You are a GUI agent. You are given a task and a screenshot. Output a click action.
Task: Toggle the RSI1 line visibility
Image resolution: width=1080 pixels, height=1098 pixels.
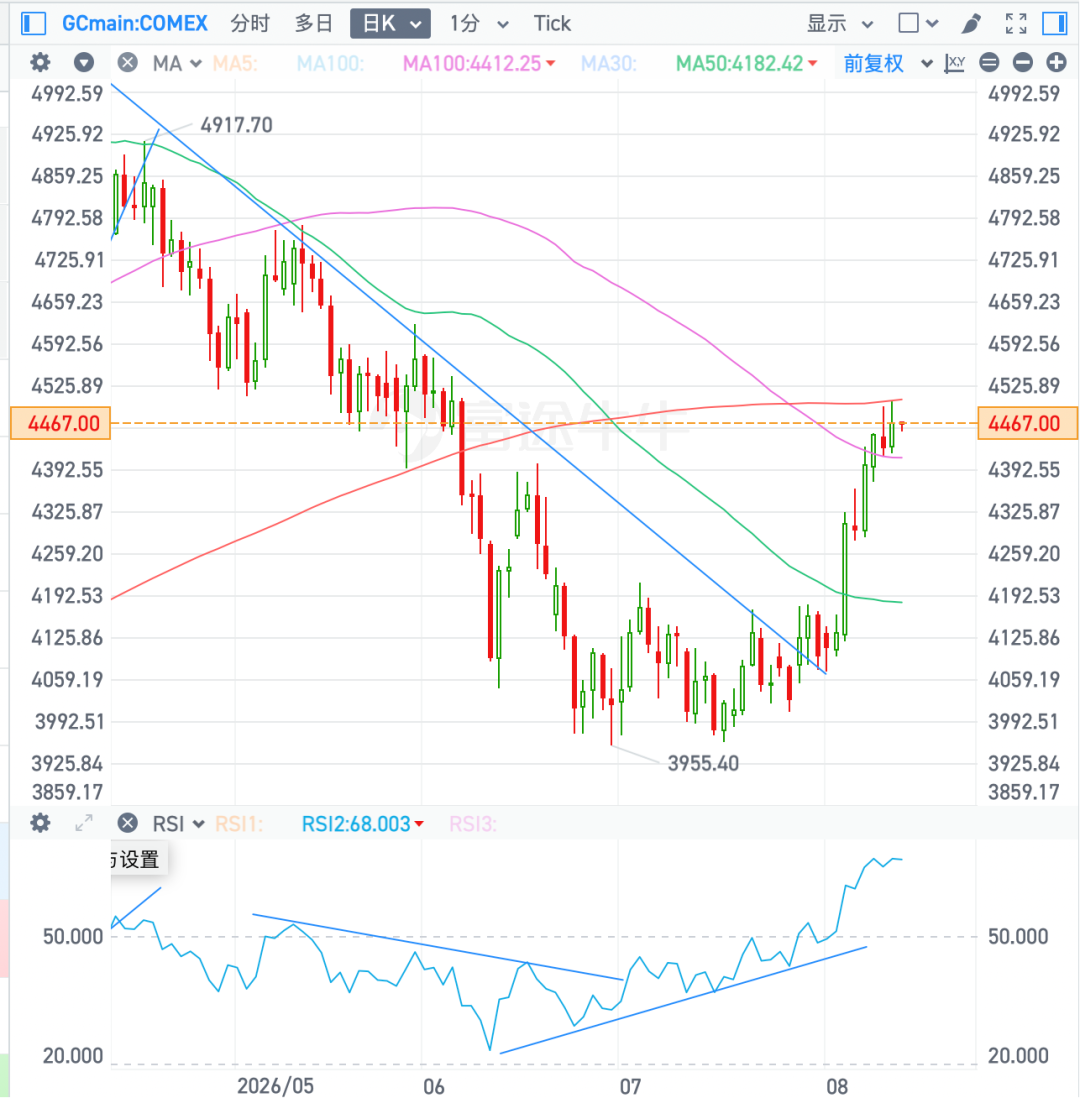point(238,824)
